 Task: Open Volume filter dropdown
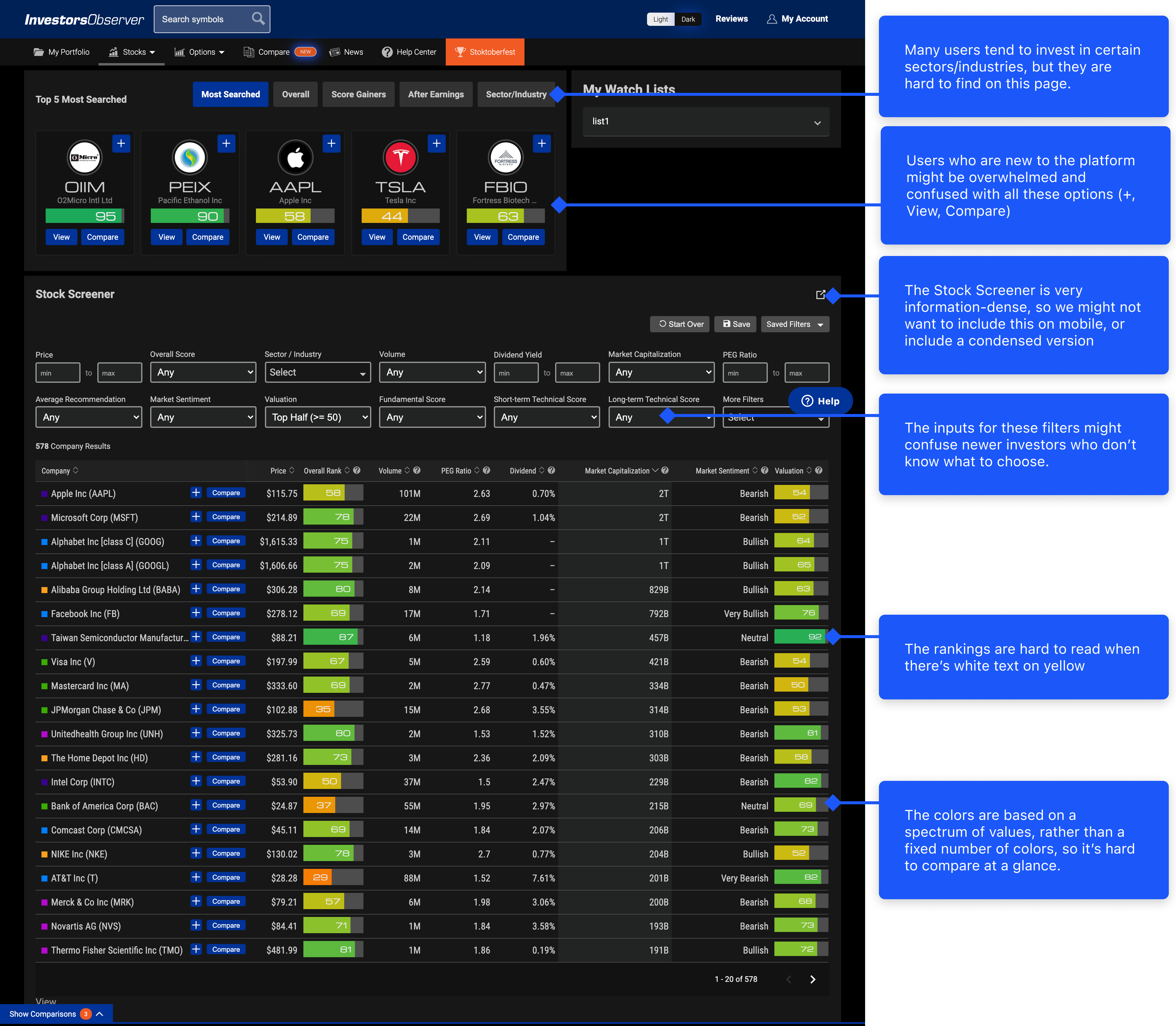pos(432,372)
